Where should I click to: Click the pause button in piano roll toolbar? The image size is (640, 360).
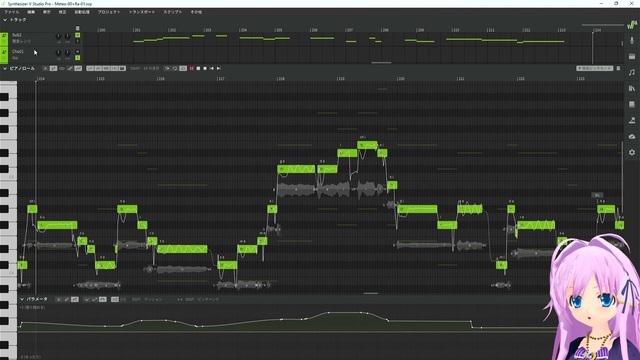coord(191,69)
